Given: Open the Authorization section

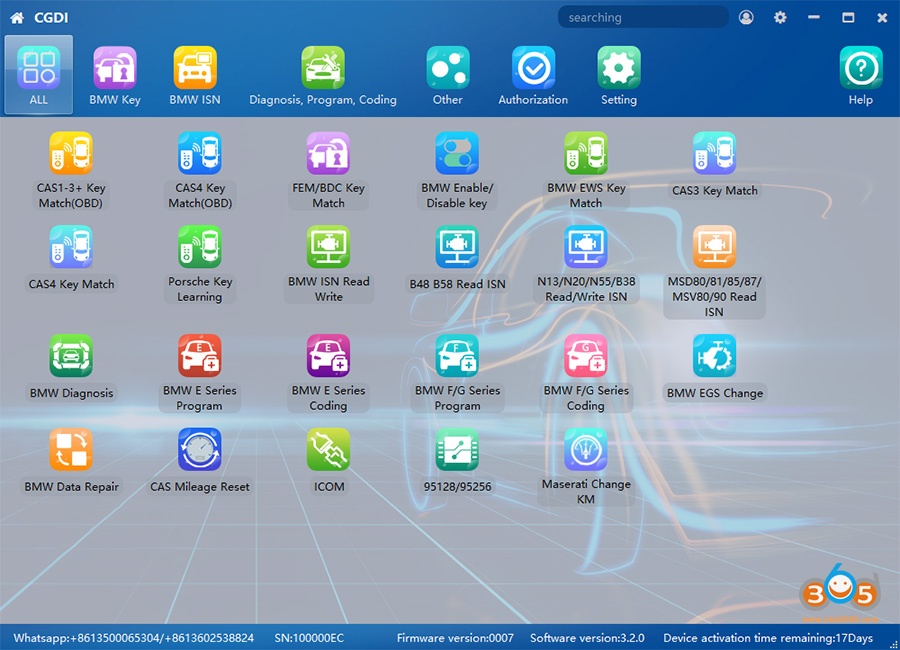Looking at the screenshot, I should 533,75.
